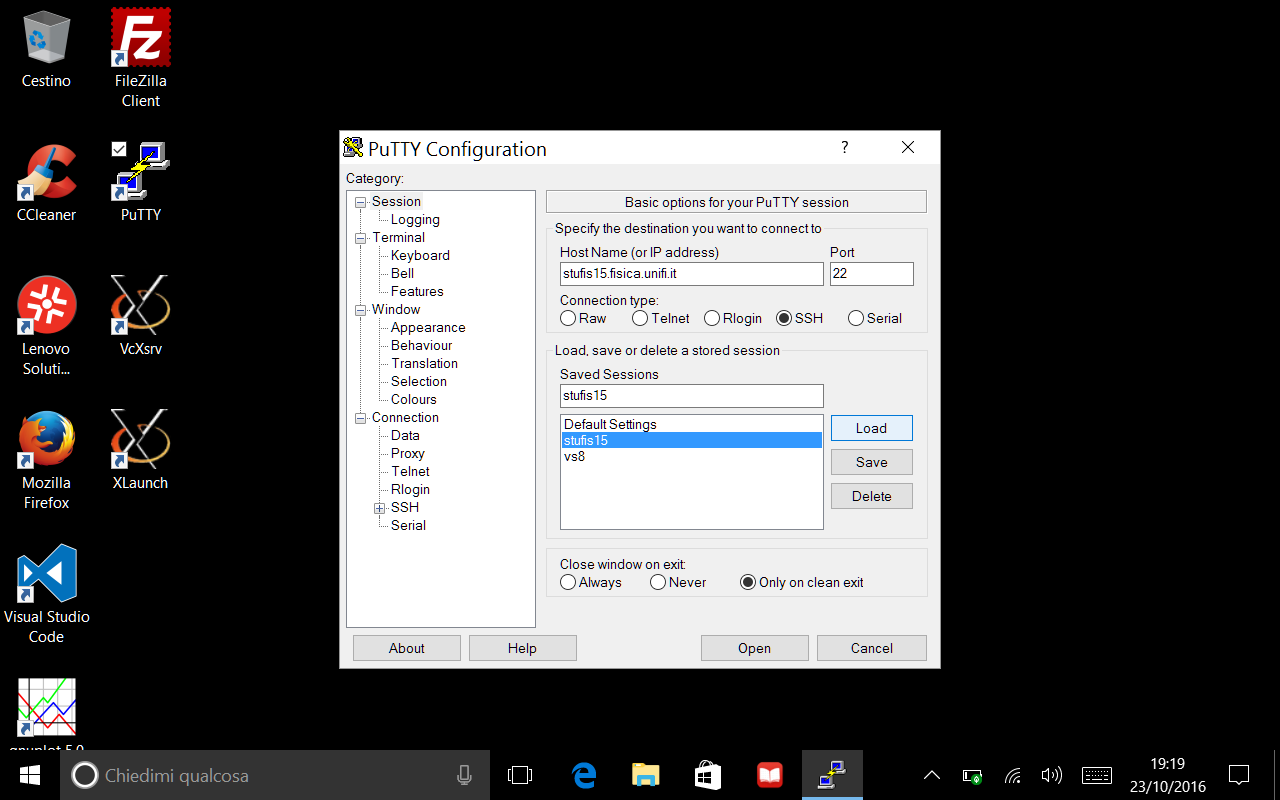Toggle the checkbox on PuTTY desktop icon

click(119, 149)
